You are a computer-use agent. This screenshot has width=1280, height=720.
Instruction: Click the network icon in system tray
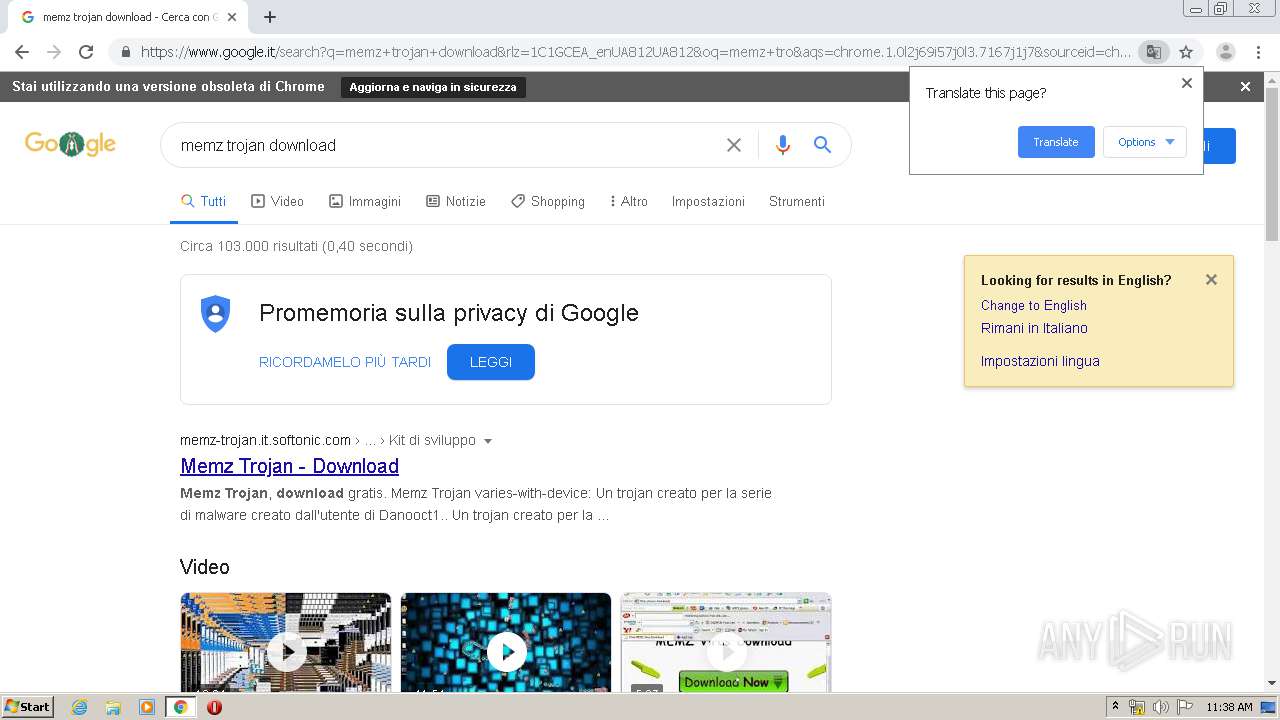point(1137,707)
